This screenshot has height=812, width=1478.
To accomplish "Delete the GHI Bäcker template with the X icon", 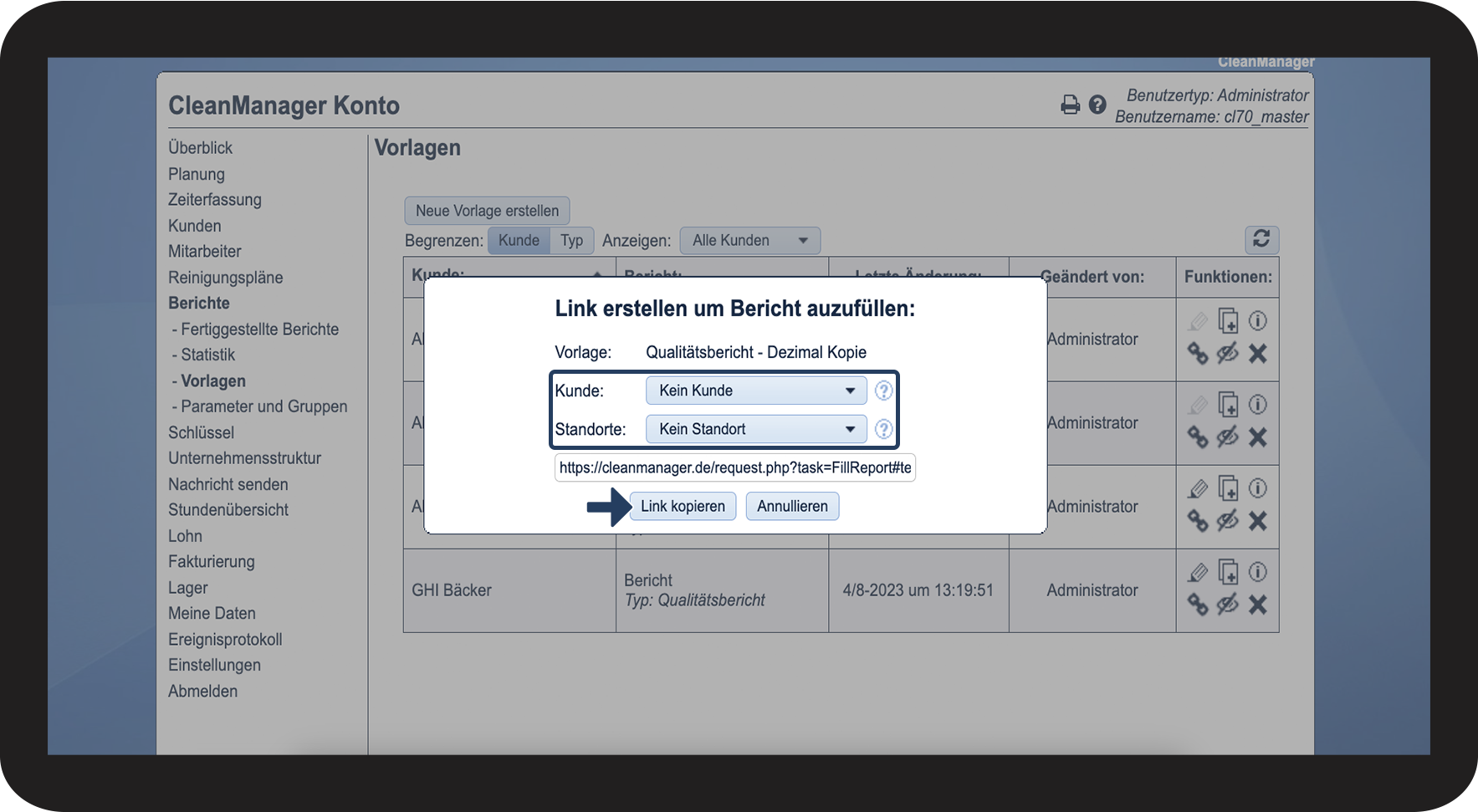I will (x=1257, y=605).
